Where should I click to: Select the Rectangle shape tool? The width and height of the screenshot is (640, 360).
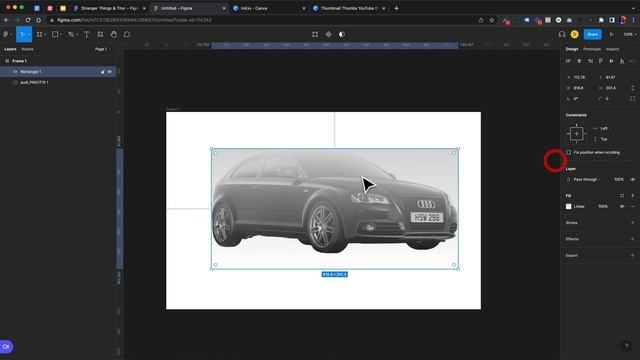coord(55,35)
